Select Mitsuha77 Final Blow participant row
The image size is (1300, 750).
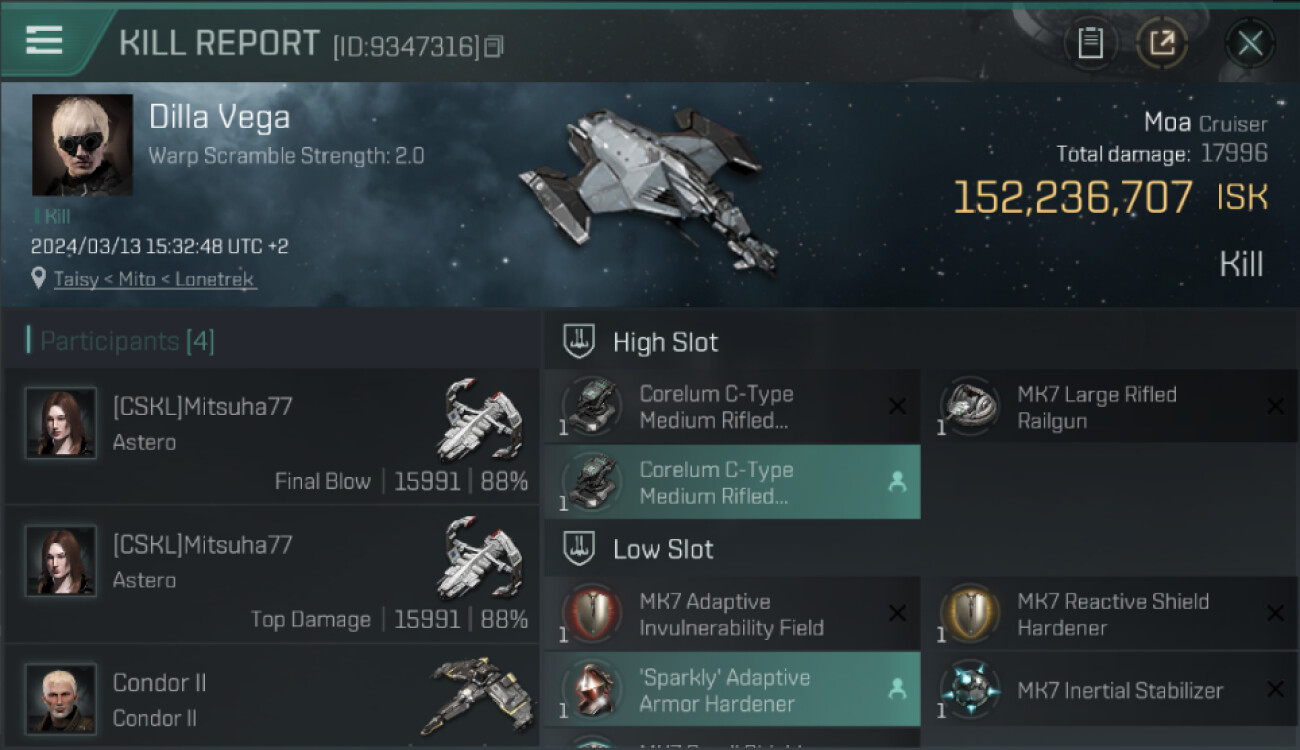coord(272,437)
